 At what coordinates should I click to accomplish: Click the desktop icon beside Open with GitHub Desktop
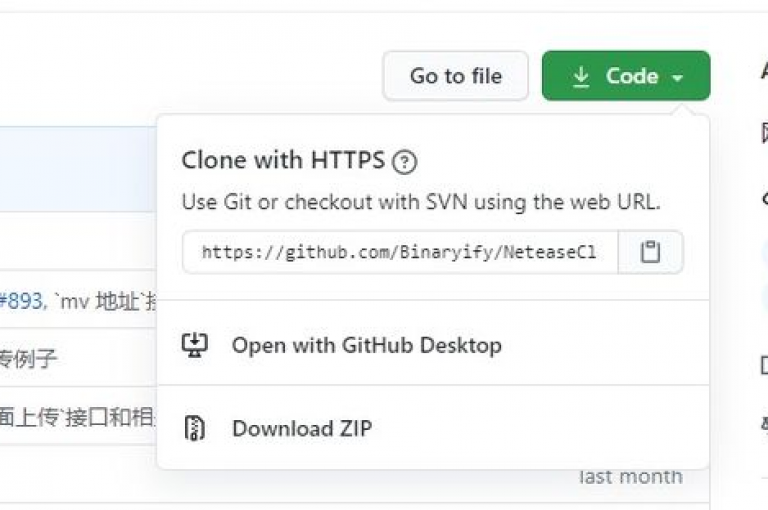click(x=195, y=345)
